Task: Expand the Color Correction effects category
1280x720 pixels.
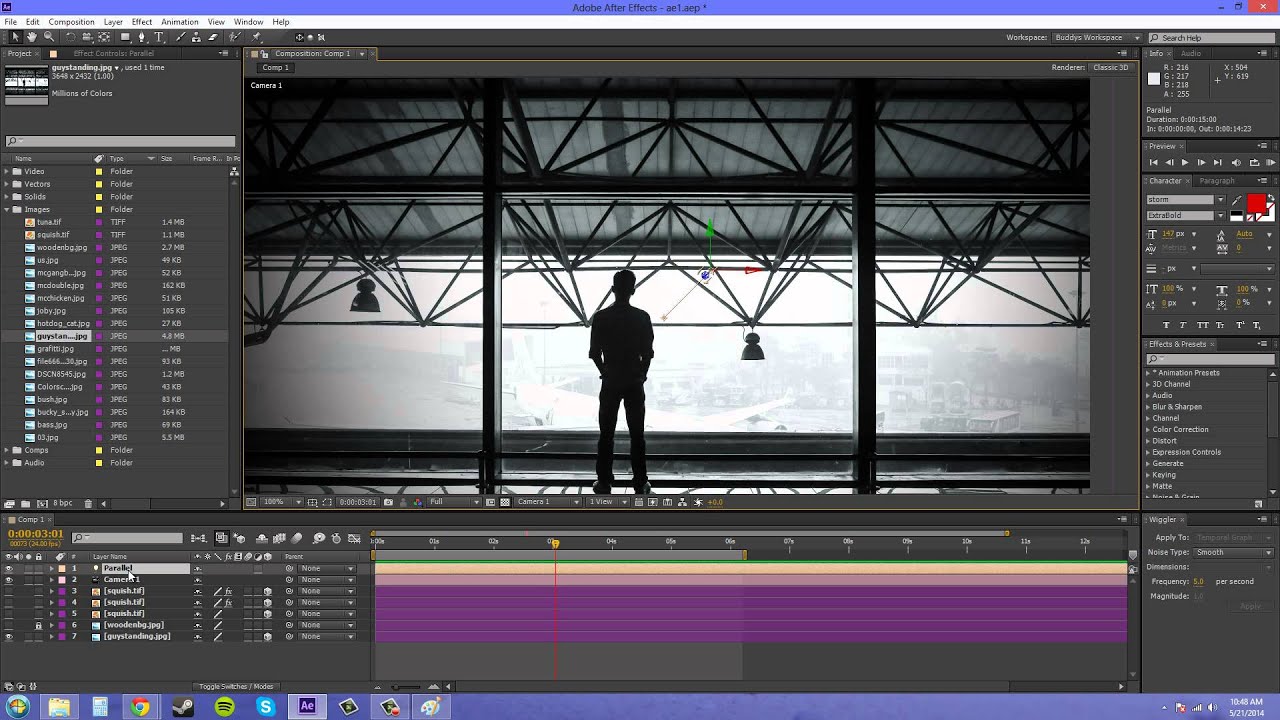Action: coord(1148,429)
